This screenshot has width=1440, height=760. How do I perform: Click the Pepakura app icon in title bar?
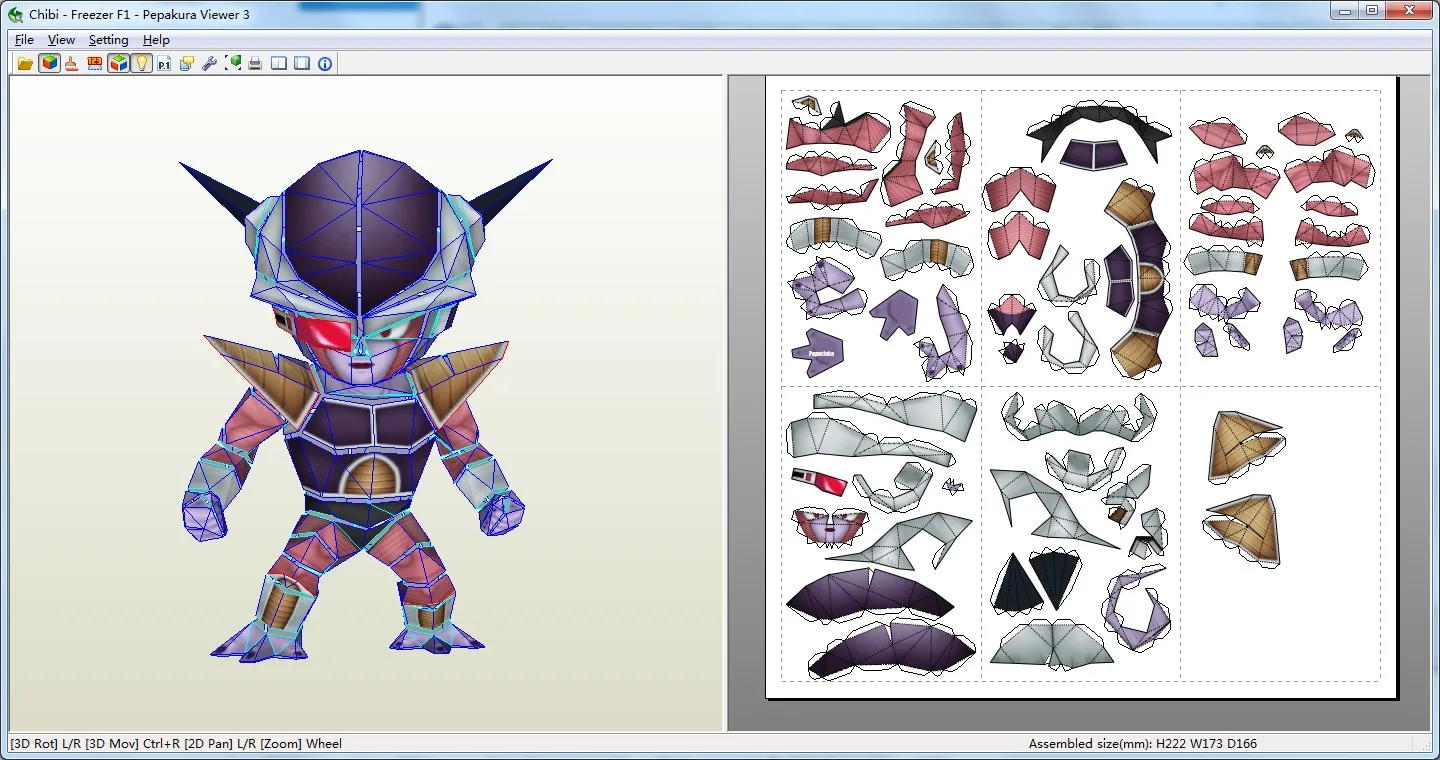(15, 14)
